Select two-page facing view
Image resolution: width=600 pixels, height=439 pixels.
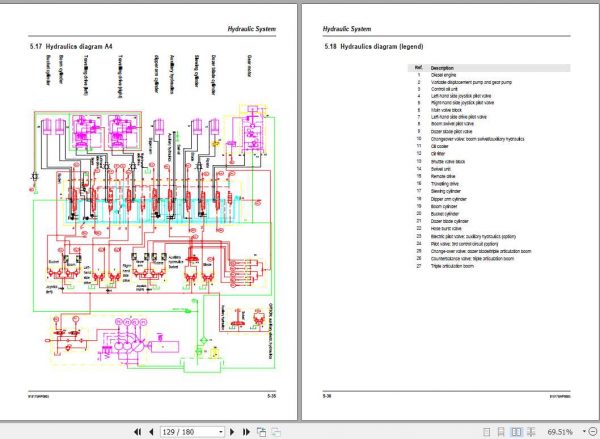tap(516, 432)
